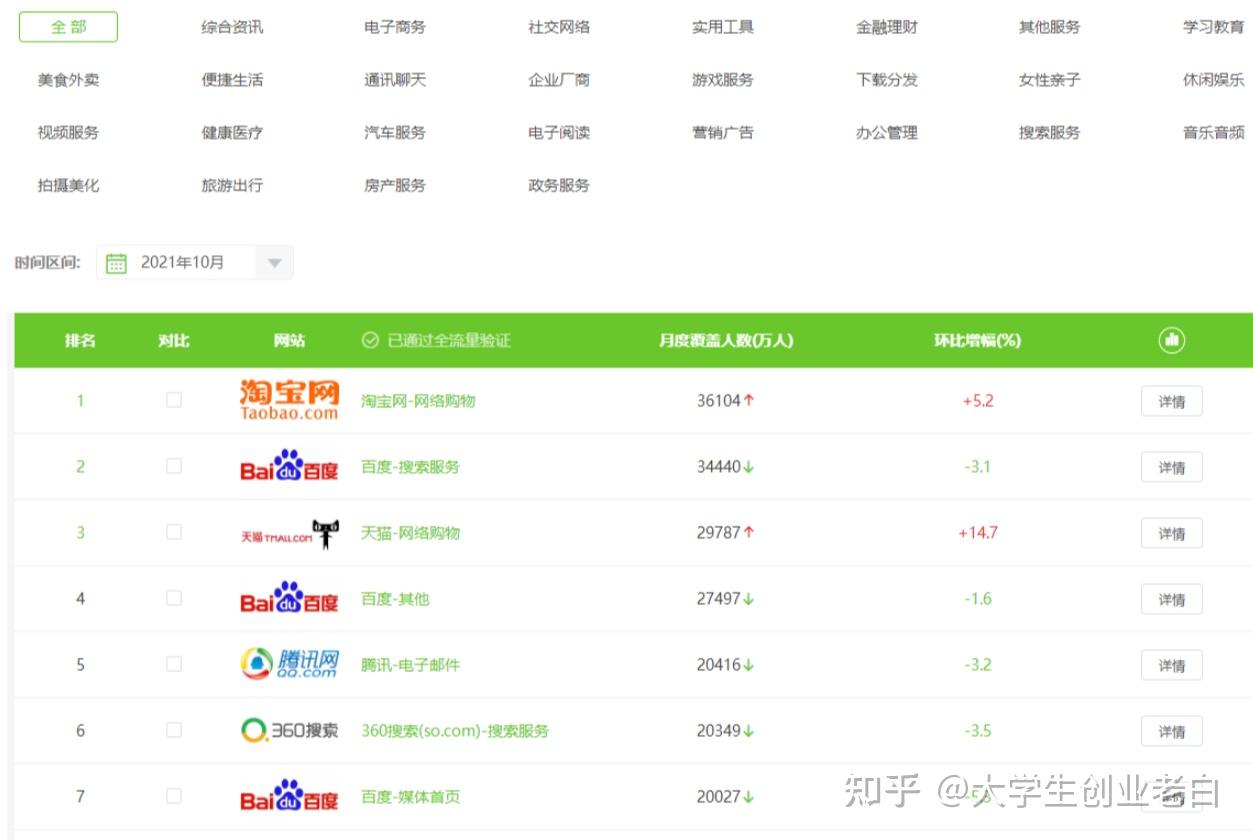The image size is (1253, 840).
Task: Switch to the 电子商务 category
Action: click(x=395, y=27)
